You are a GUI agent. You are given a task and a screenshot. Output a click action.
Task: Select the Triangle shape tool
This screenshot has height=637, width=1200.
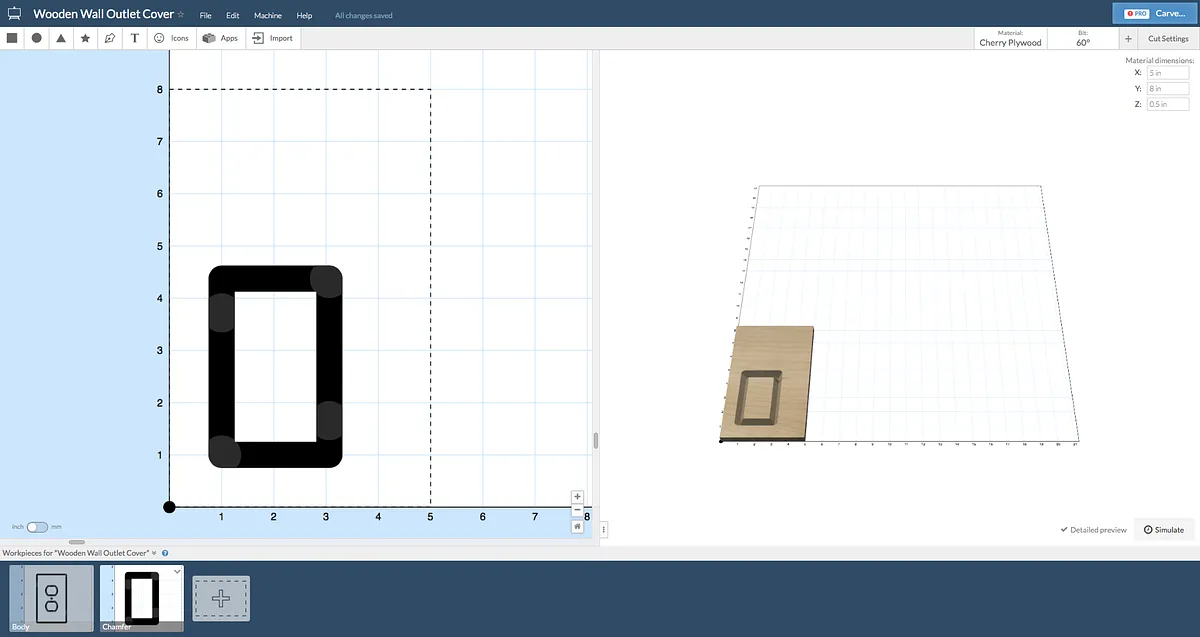[x=61, y=38]
